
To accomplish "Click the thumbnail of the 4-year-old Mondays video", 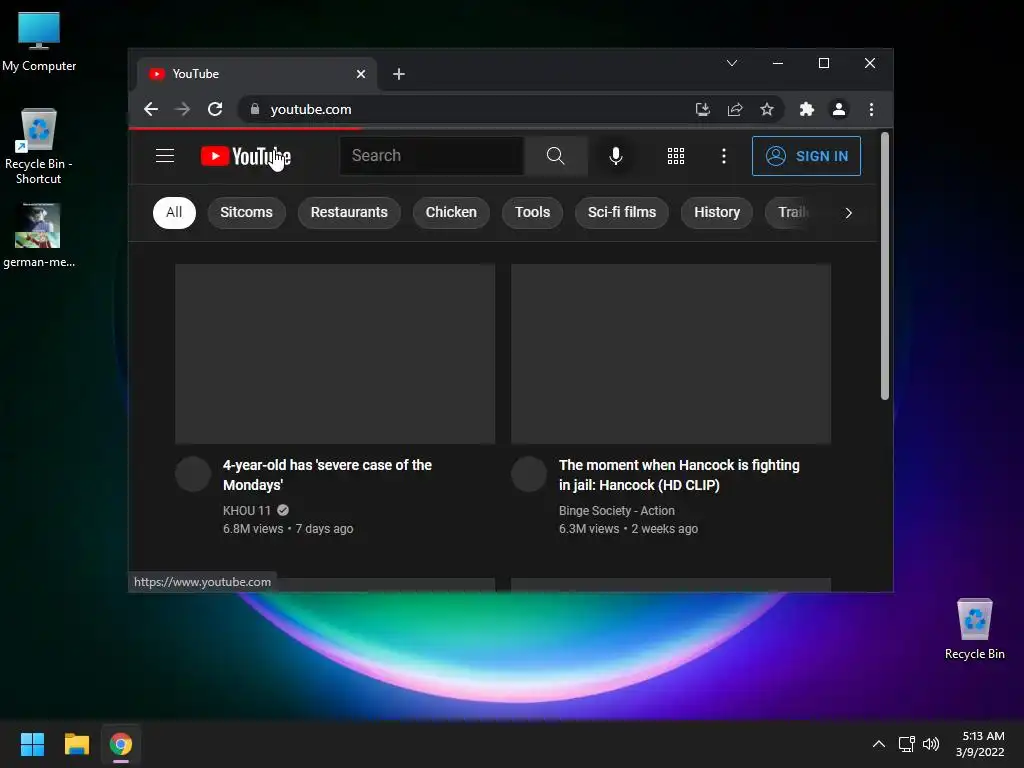I will click(x=335, y=353).
